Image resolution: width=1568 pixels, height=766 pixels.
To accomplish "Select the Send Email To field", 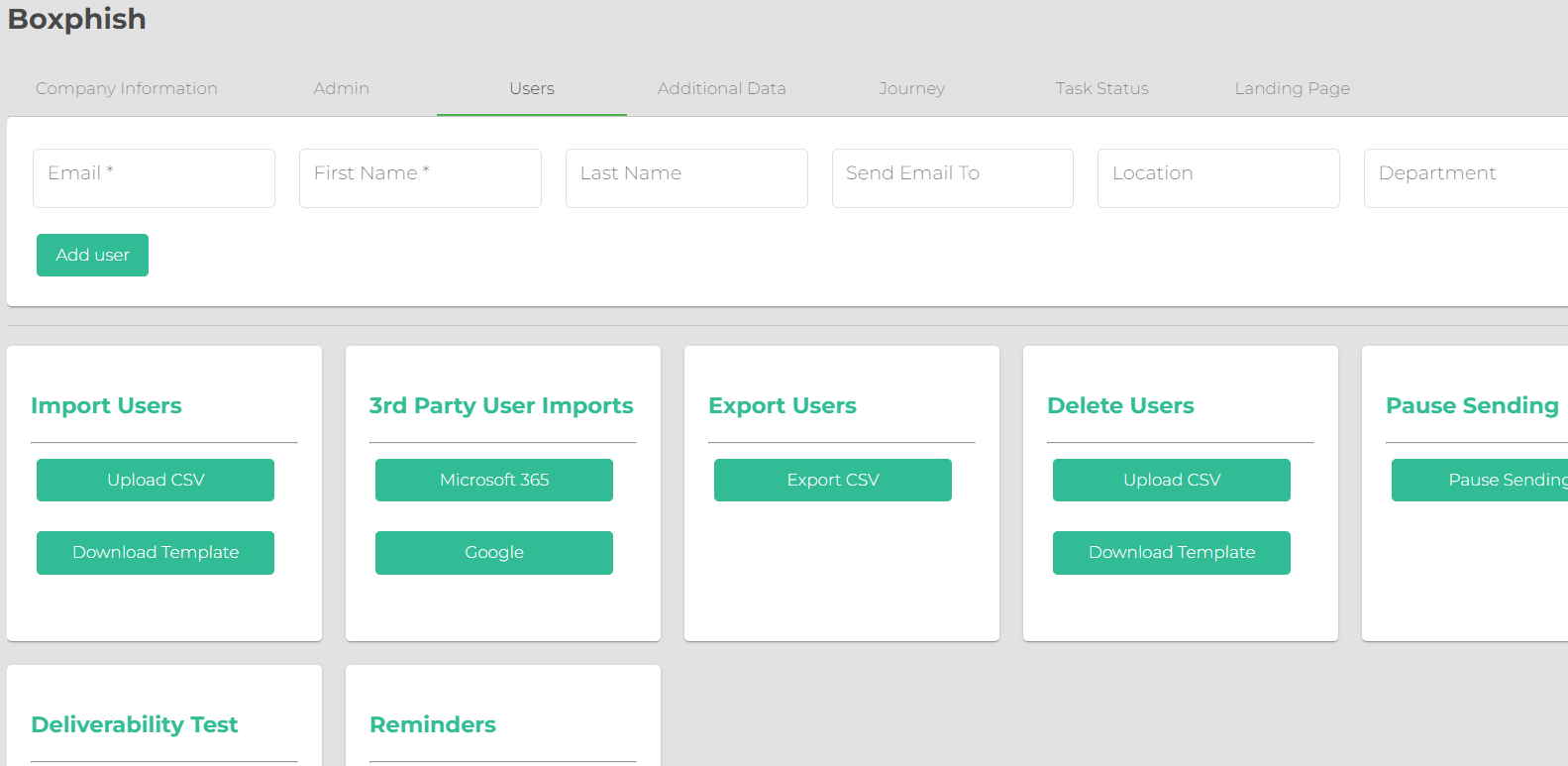I will point(953,178).
